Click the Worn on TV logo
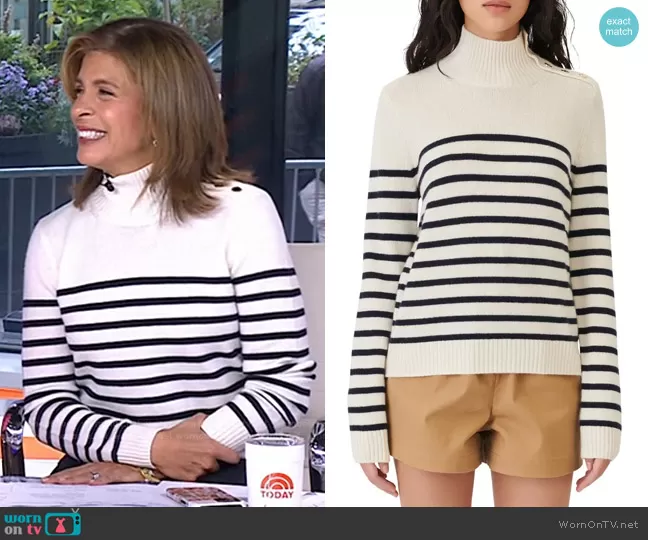Screen dimensions: 648x540 pyautogui.click(x=43, y=523)
